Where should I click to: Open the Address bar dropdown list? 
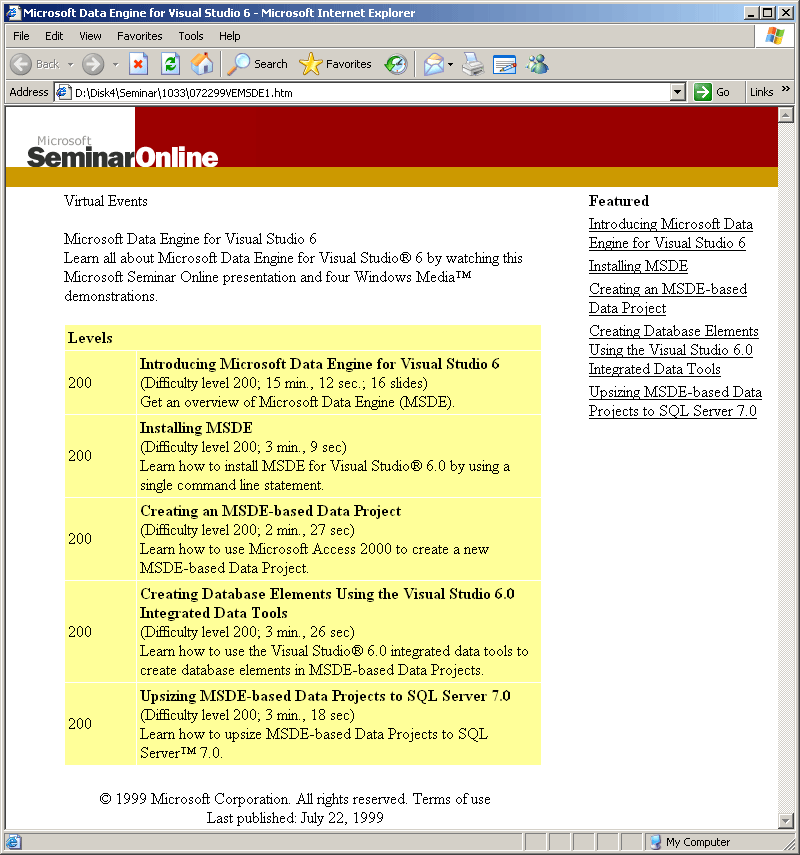pos(677,92)
